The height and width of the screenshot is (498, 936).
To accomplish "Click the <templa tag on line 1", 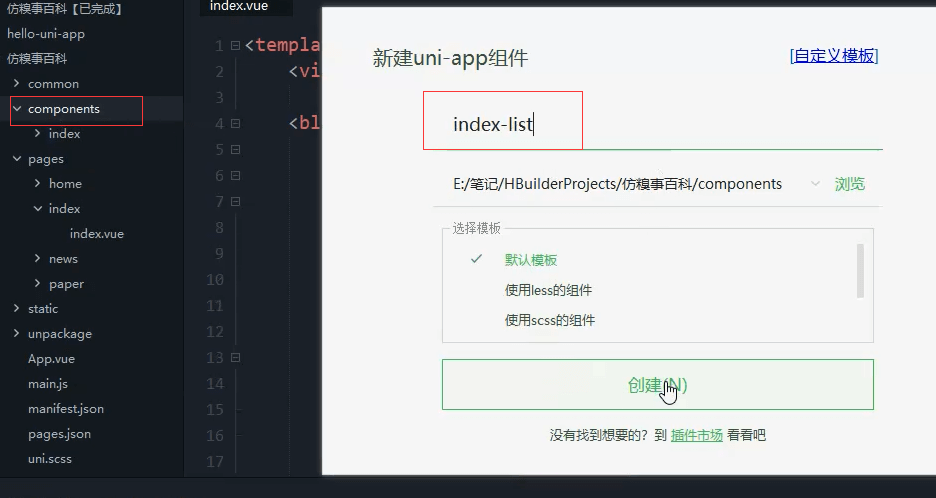I will point(283,45).
